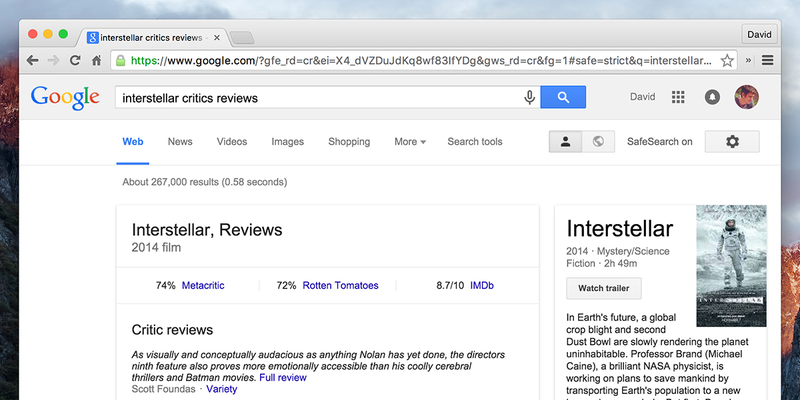Show hidden extensions with double chevron
The height and width of the screenshot is (400, 800).
coord(748,61)
